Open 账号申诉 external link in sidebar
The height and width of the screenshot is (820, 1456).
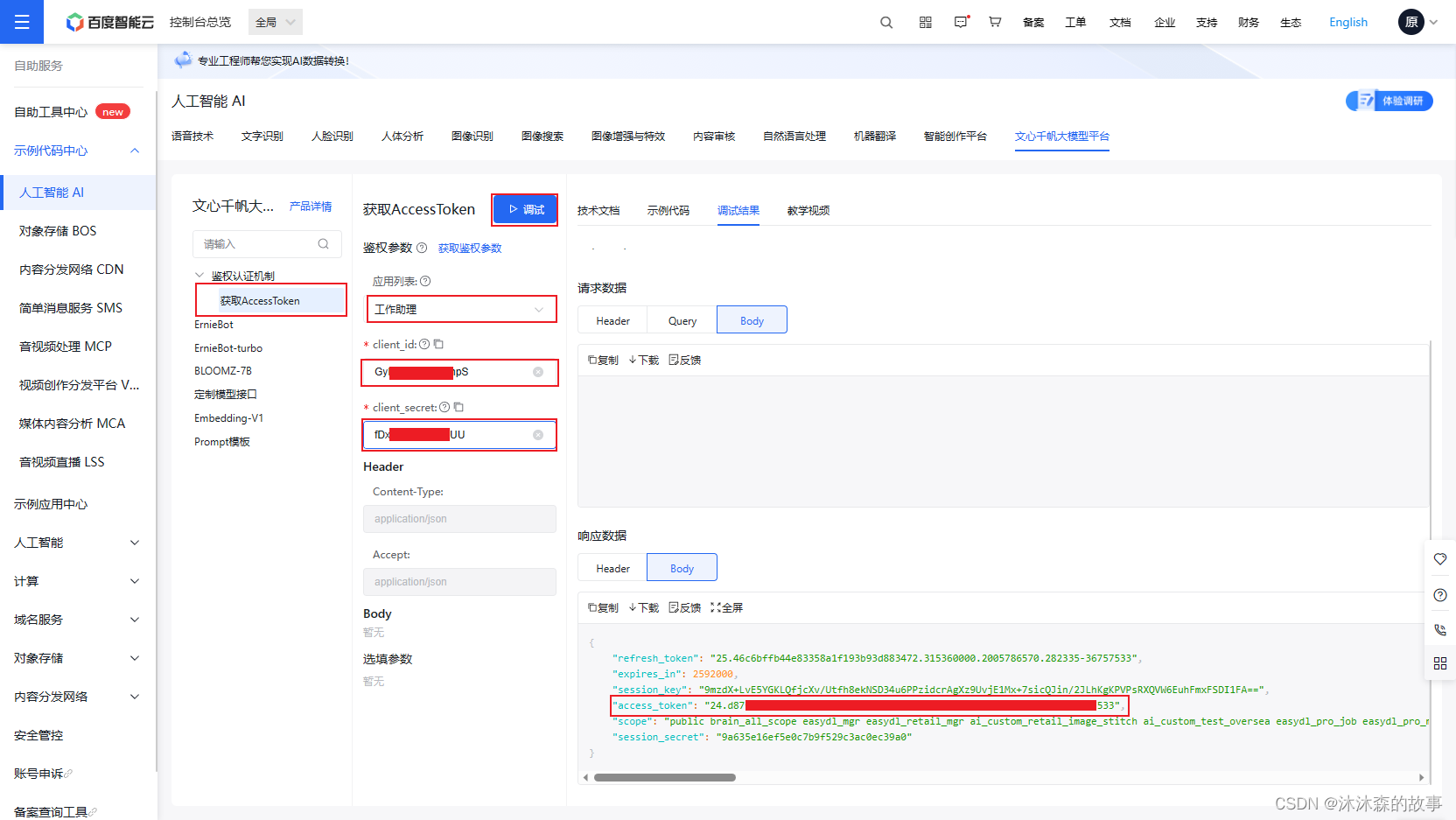tap(43, 774)
